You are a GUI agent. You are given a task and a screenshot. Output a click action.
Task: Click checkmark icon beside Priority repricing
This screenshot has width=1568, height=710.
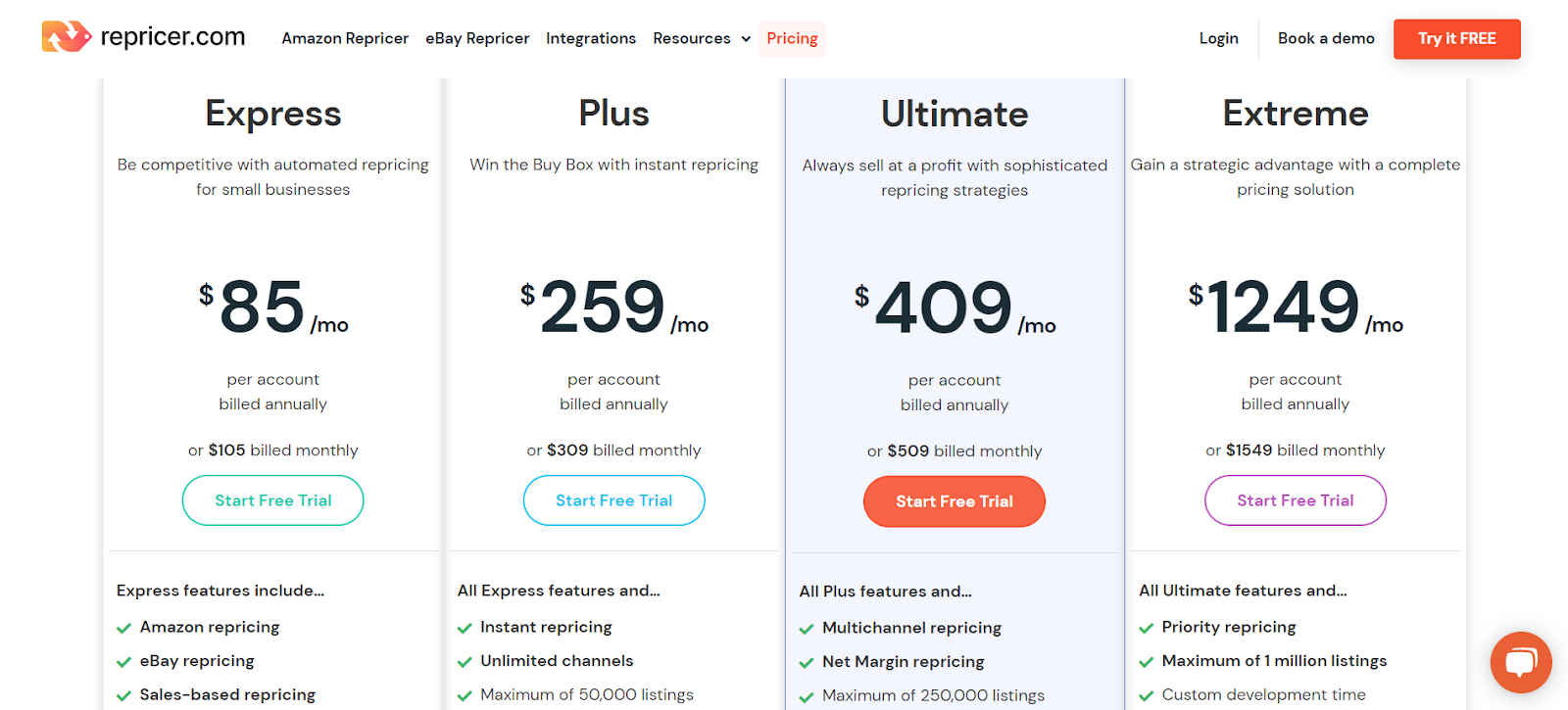[1146, 629]
